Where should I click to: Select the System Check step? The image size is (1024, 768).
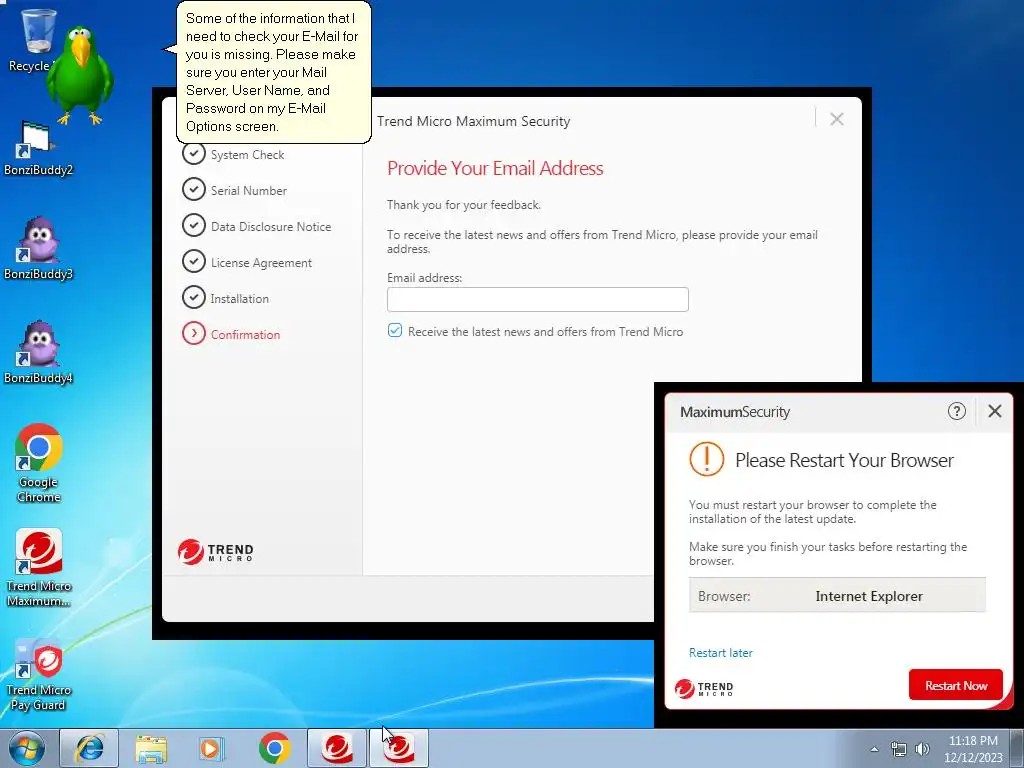[233, 154]
